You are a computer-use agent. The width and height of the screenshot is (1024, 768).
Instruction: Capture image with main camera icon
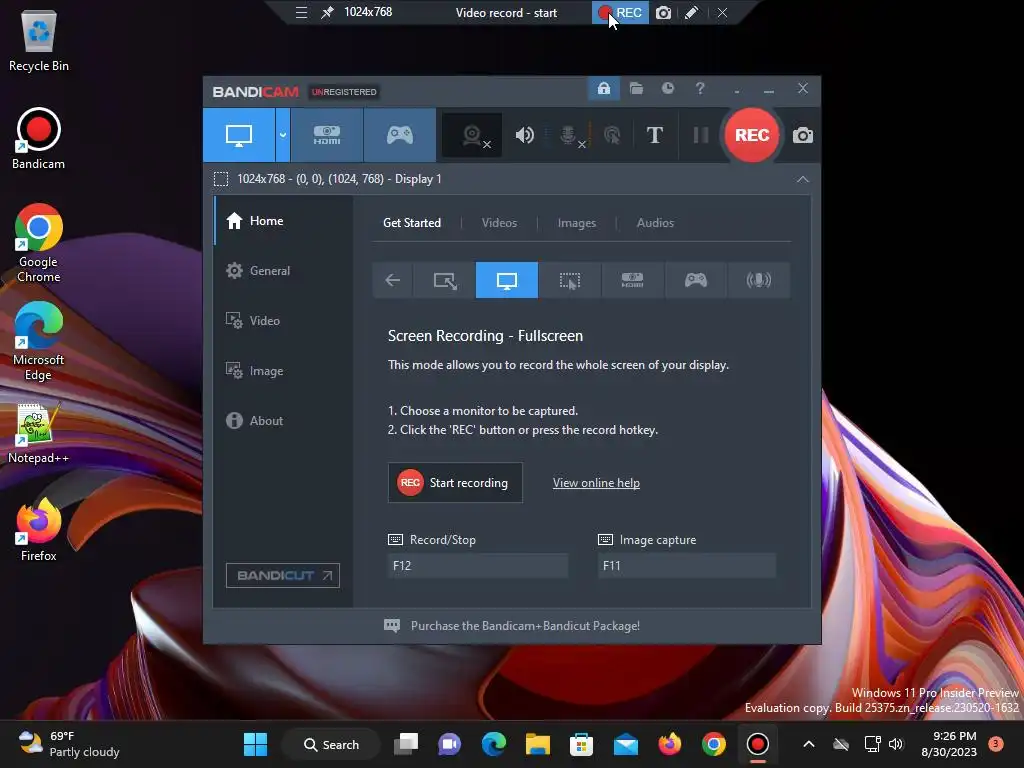coord(803,135)
